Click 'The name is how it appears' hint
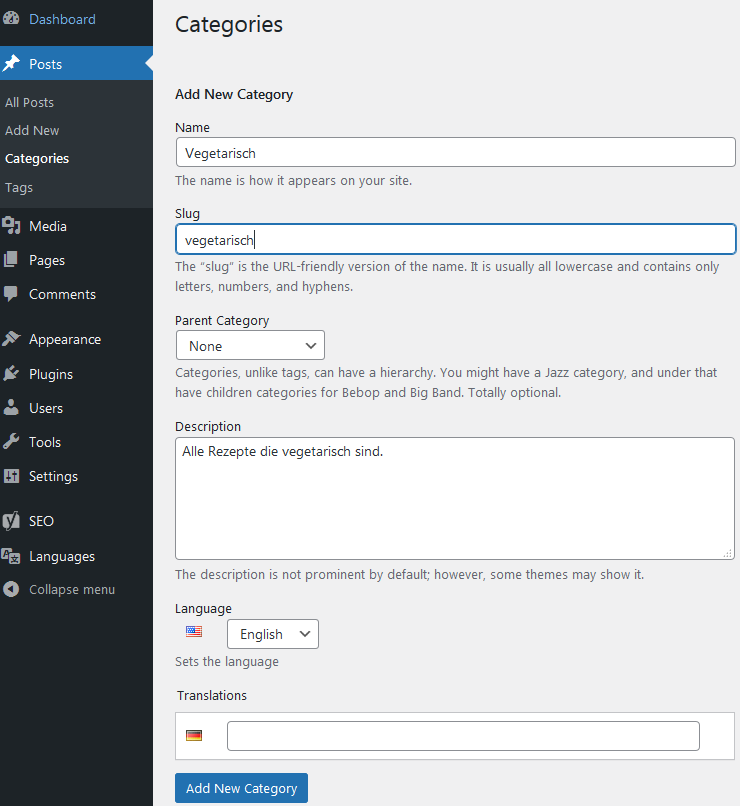740x806 pixels. pos(293,180)
